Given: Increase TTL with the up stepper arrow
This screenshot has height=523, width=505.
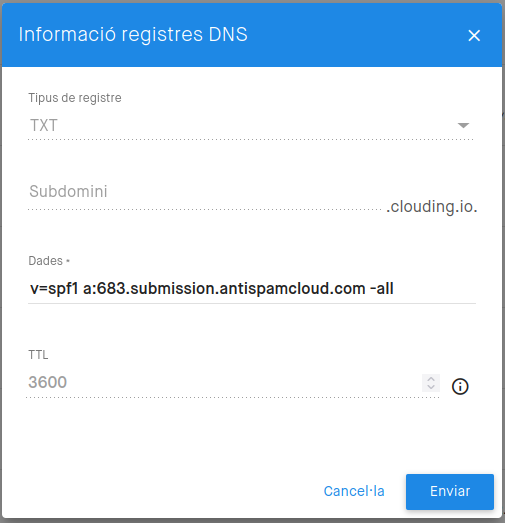Looking at the screenshot, I should coord(431,379).
